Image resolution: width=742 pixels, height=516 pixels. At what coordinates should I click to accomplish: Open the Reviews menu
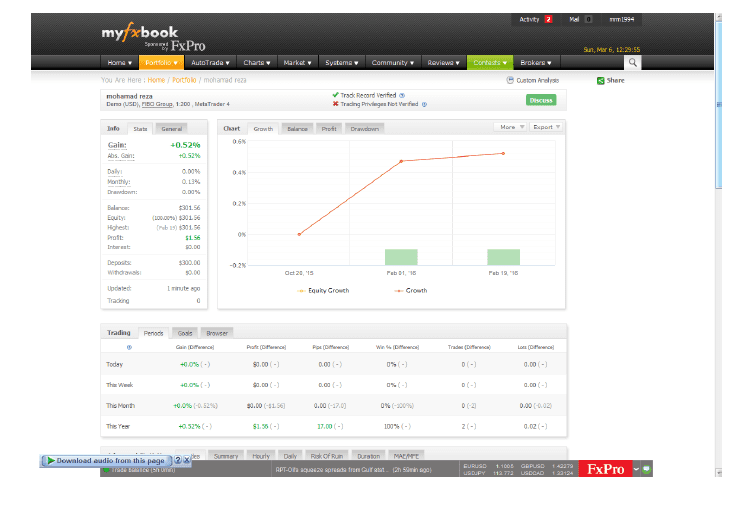click(x=443, y=62)
